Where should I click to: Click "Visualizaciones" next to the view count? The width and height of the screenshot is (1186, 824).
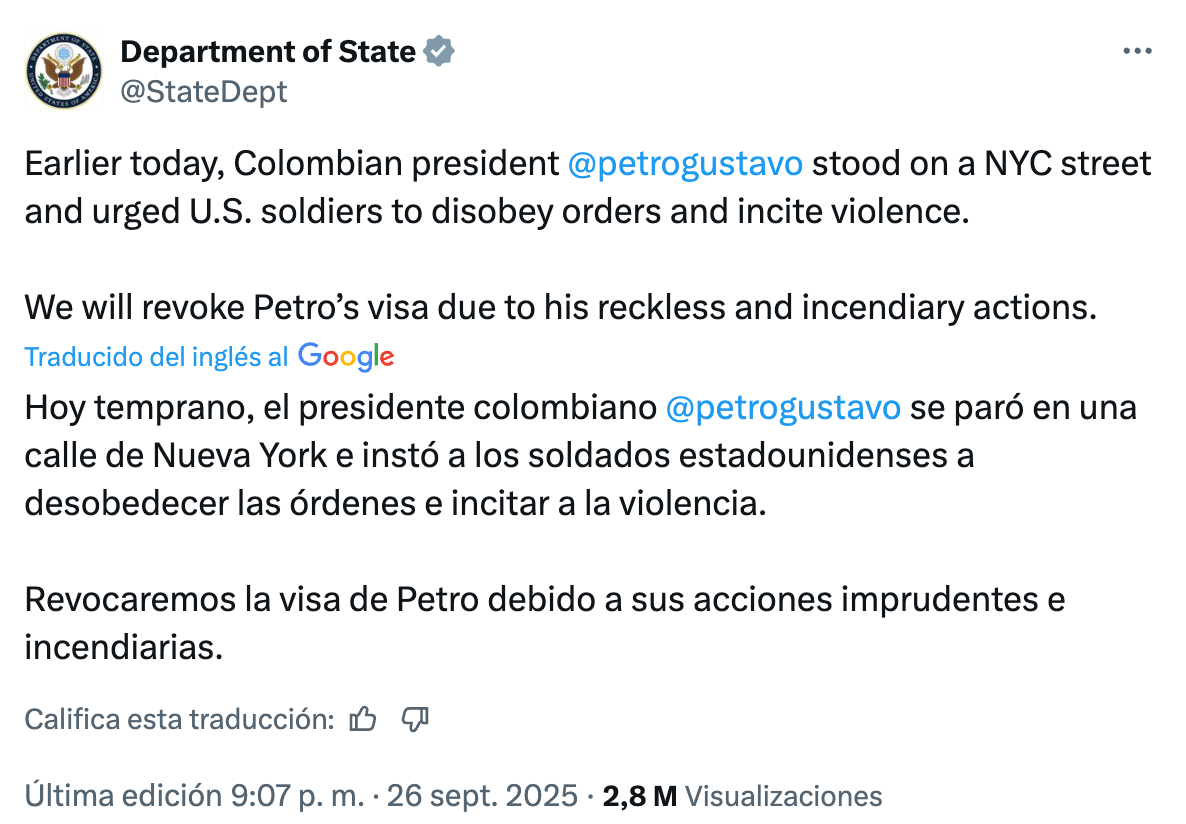click(781, 796)
